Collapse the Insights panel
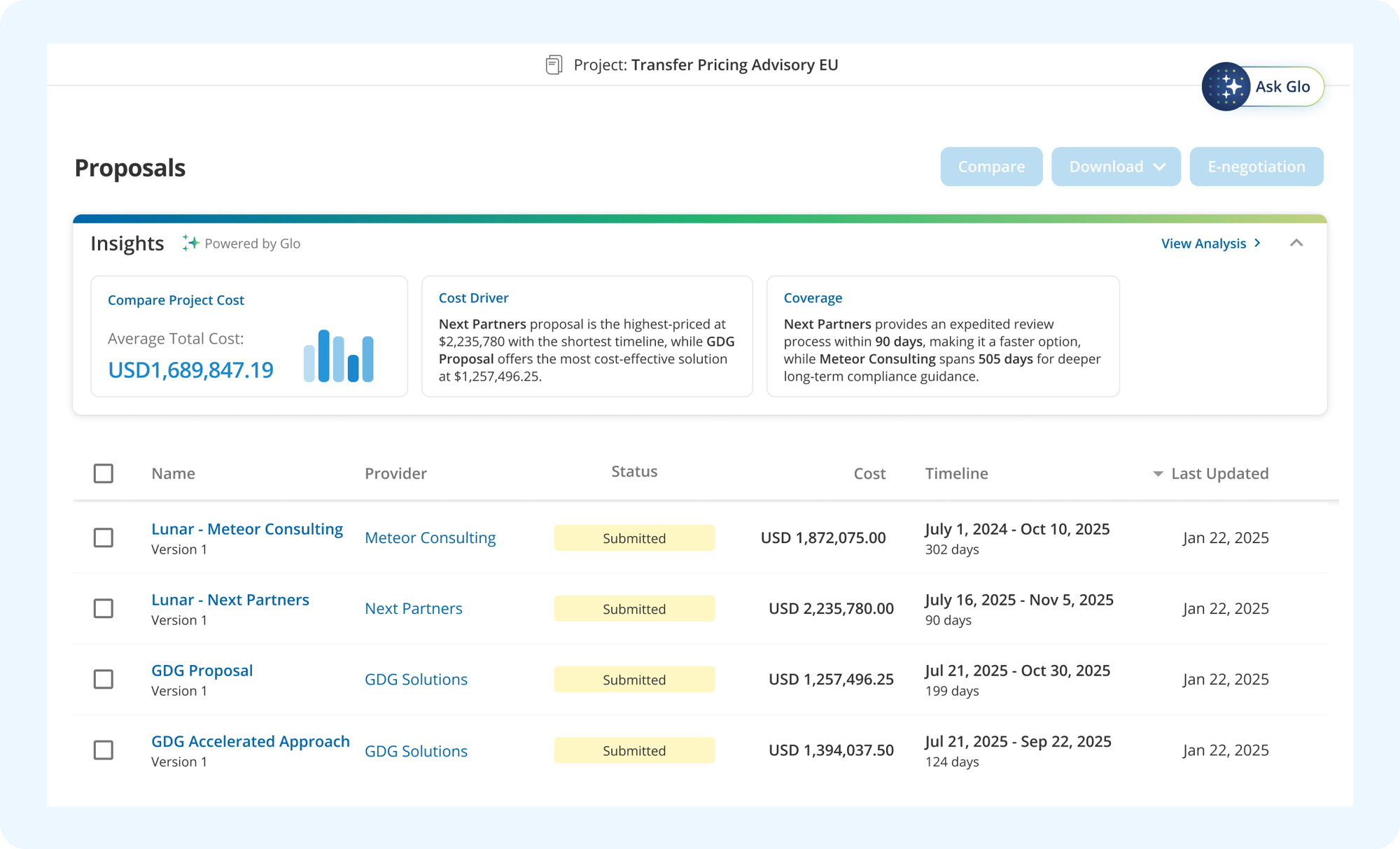The height and width of the screenshot is (849, 1400). (x=1298, y=243)
